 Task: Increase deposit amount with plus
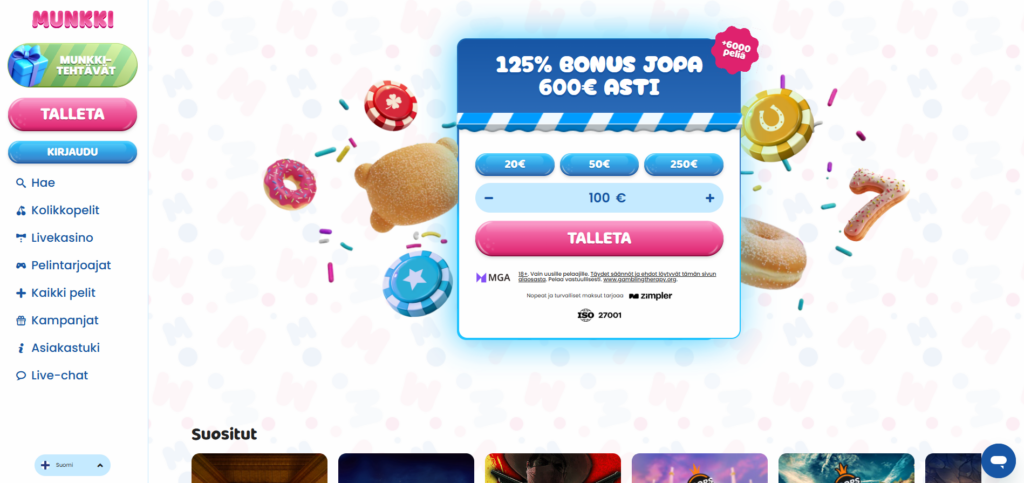click(710, 198)
